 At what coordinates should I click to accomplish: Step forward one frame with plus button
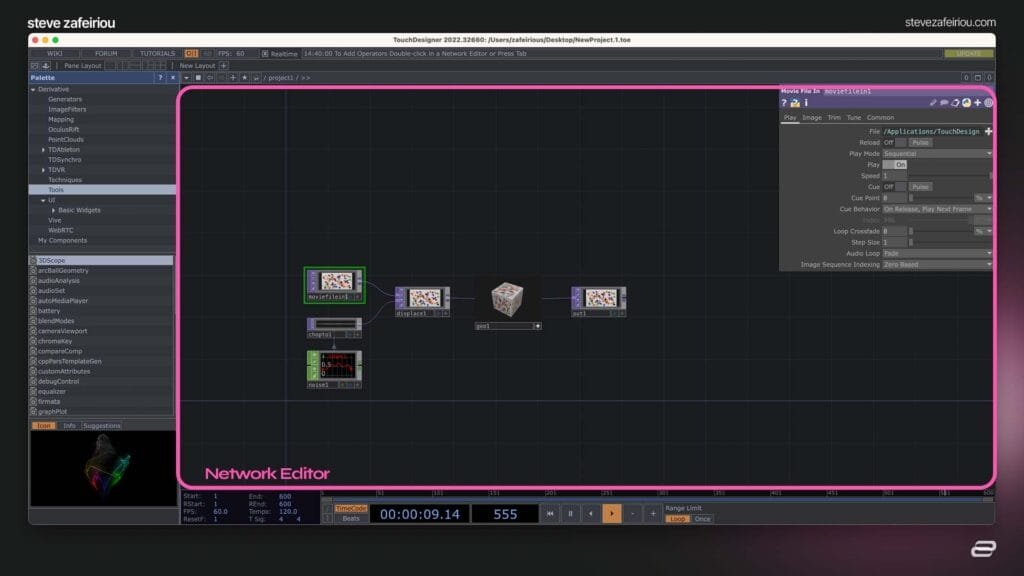652,513
